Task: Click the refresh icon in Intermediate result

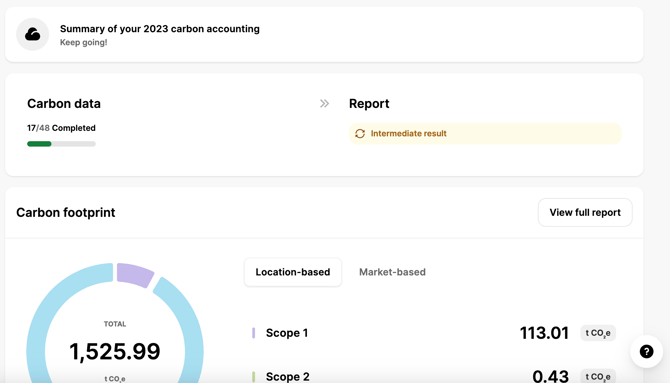Action: tap(360, 133)
